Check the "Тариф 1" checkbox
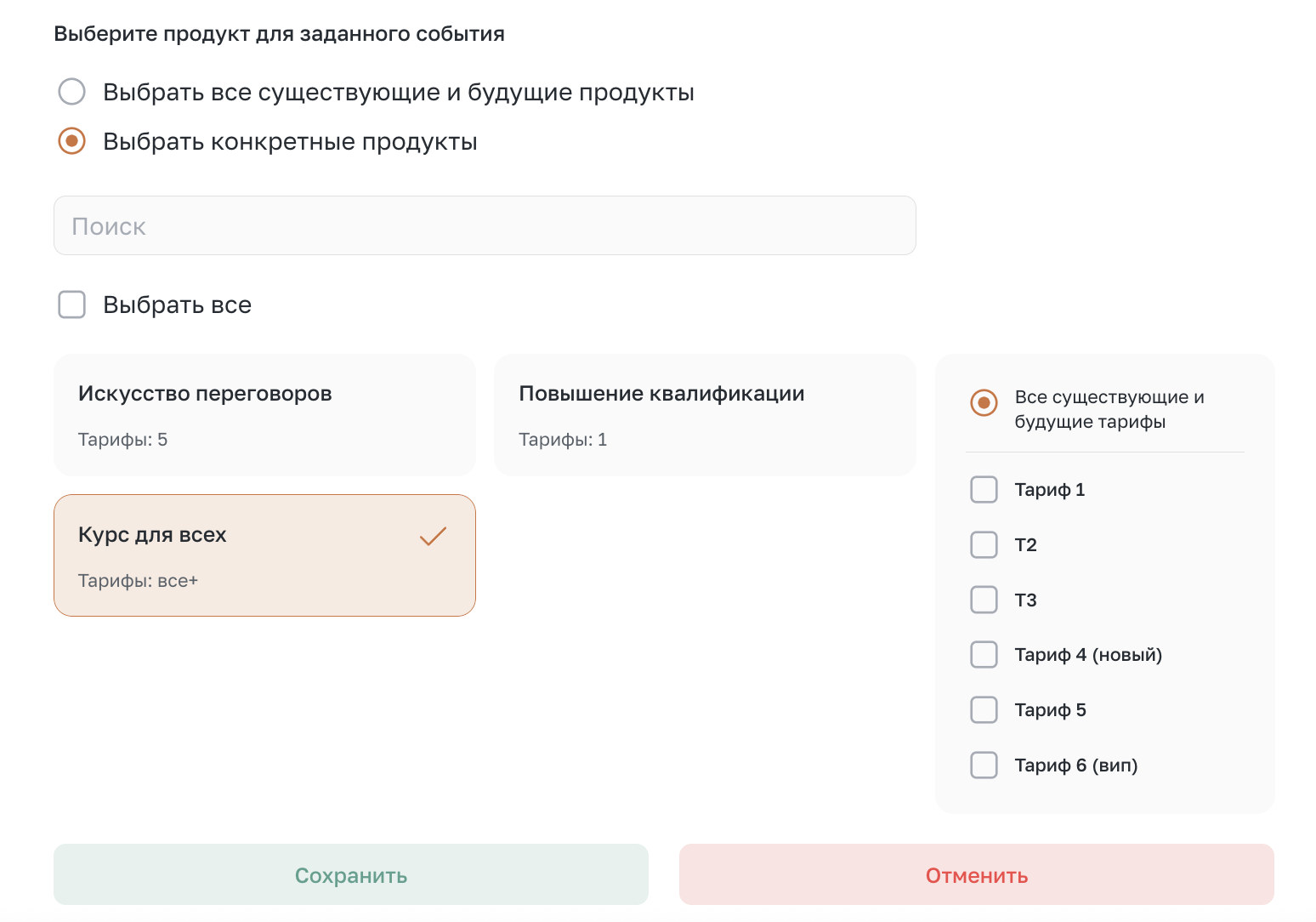This screenshot has width=1316, height=922. [984, 490]
